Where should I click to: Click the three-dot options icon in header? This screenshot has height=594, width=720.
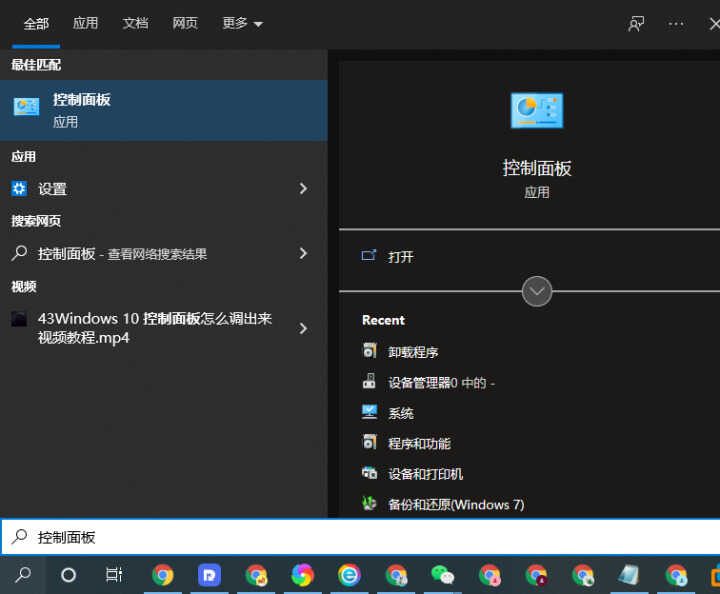pos(676,24)
